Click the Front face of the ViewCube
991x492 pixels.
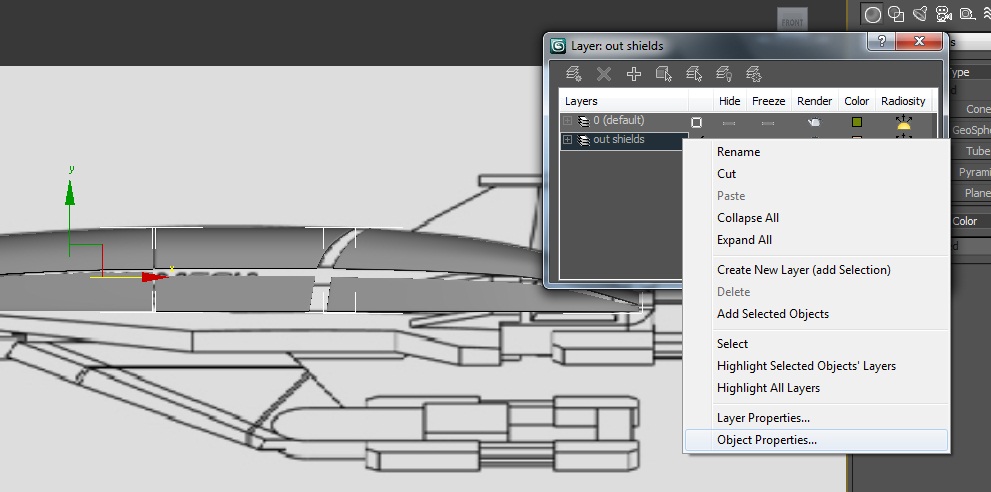[792, 19]
